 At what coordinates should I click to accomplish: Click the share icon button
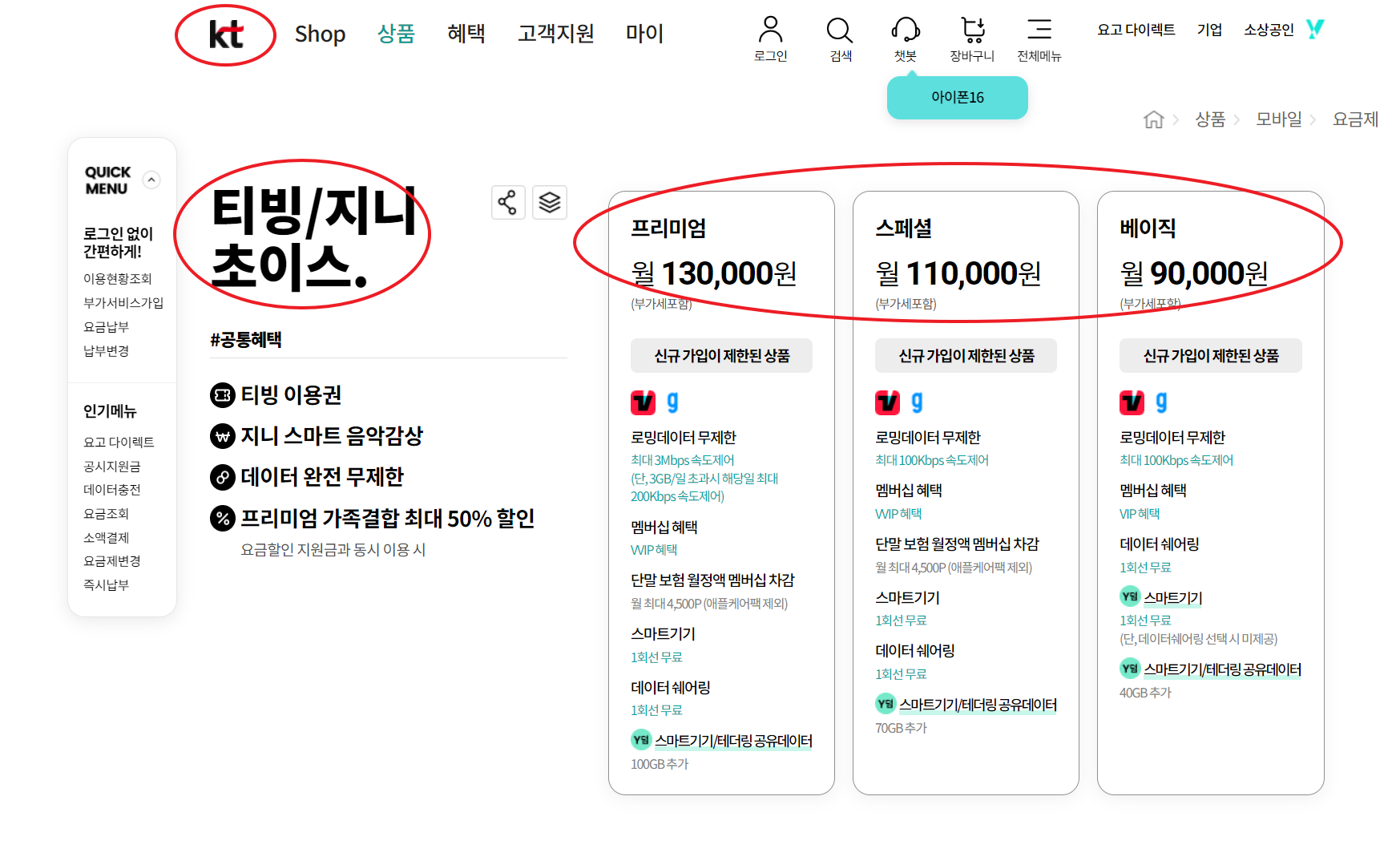tap(508, 202)
